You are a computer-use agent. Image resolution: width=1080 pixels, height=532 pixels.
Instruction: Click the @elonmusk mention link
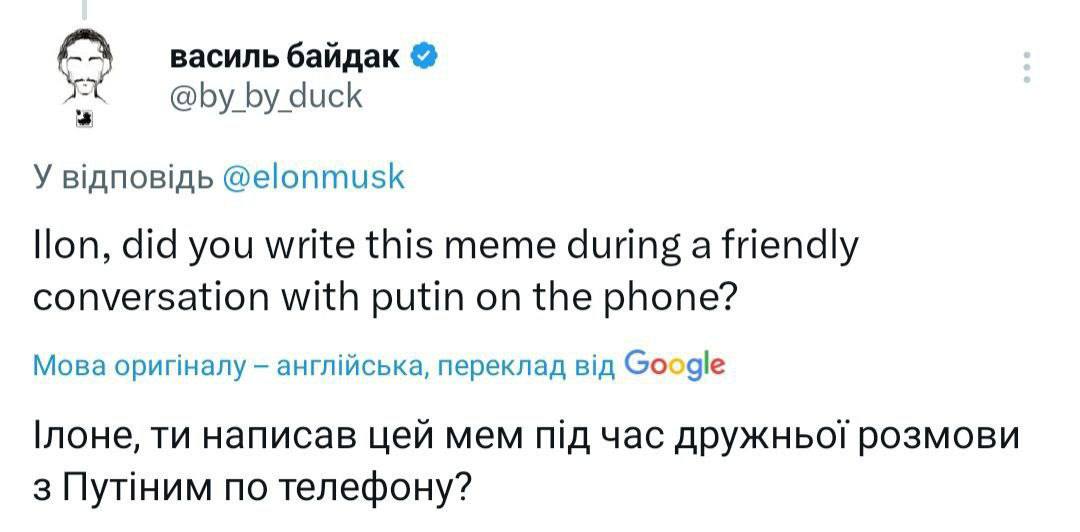tap(311, 178)
